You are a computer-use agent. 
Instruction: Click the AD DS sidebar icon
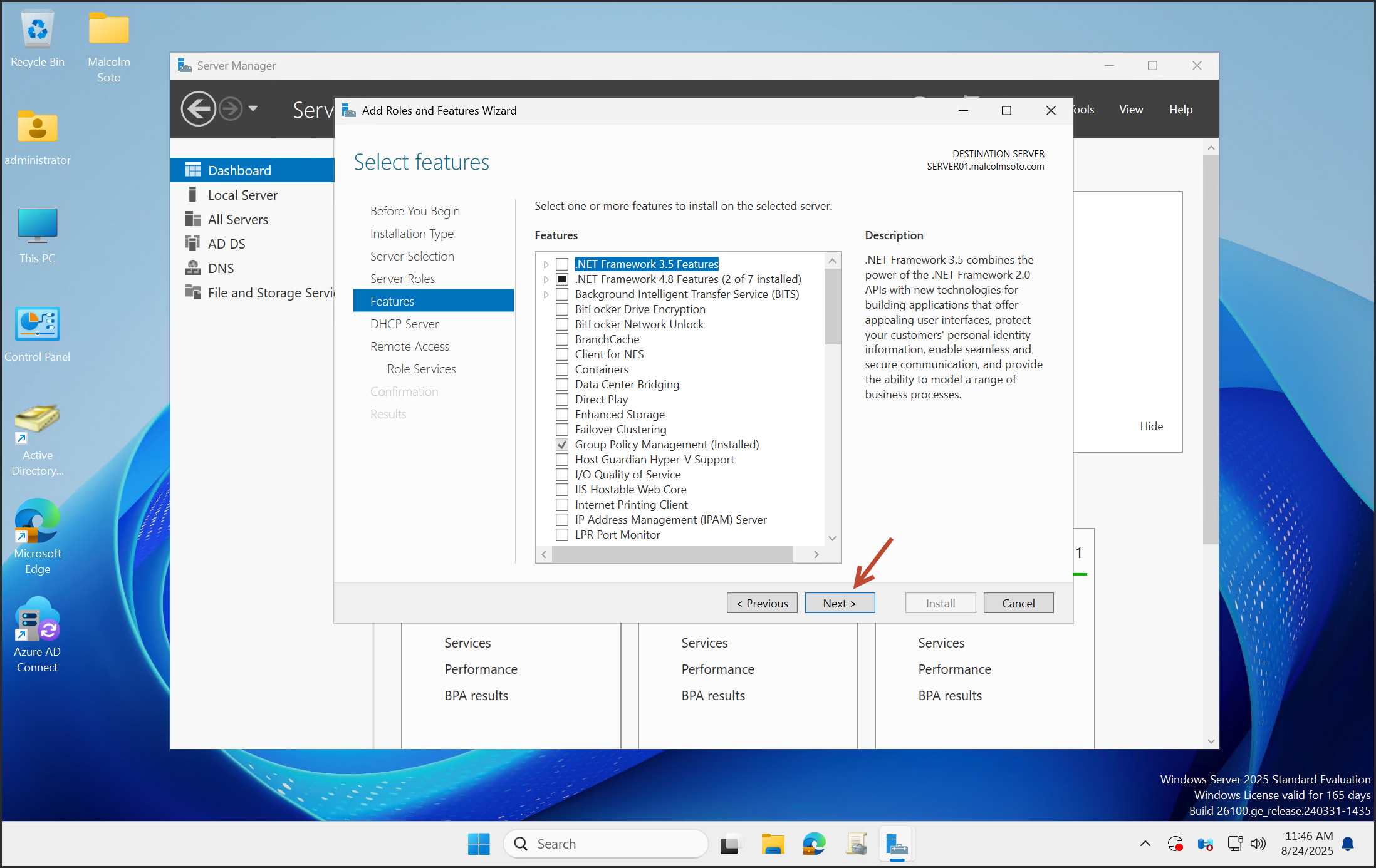pos(193,244)
